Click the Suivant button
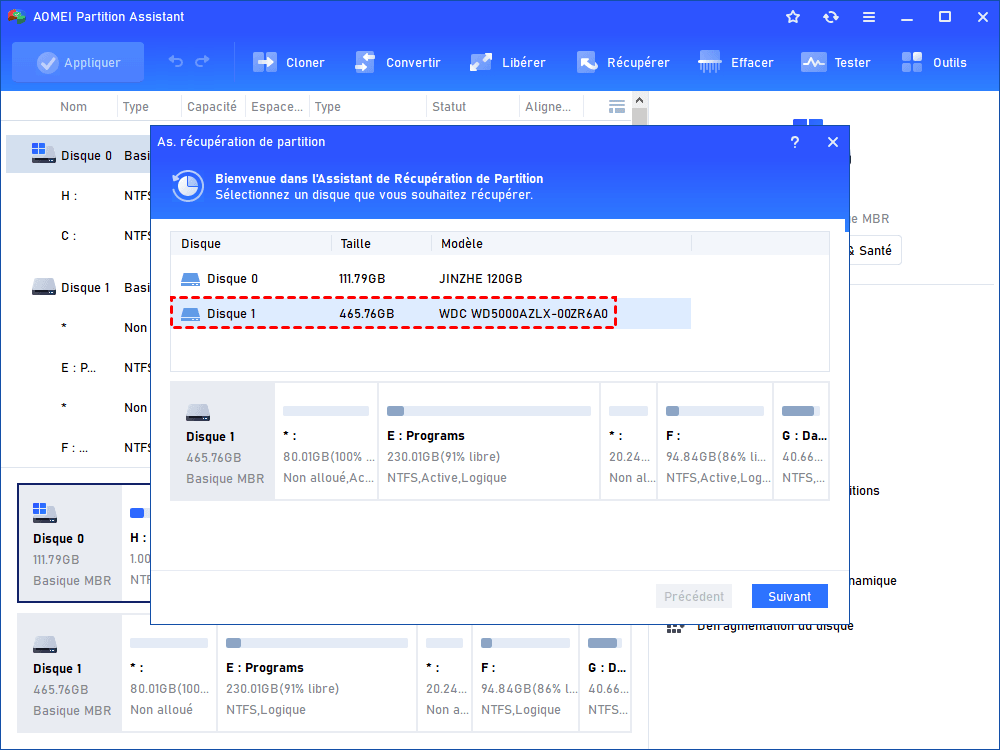Screen dimensions: 1000x750 (x=790, y=596)
